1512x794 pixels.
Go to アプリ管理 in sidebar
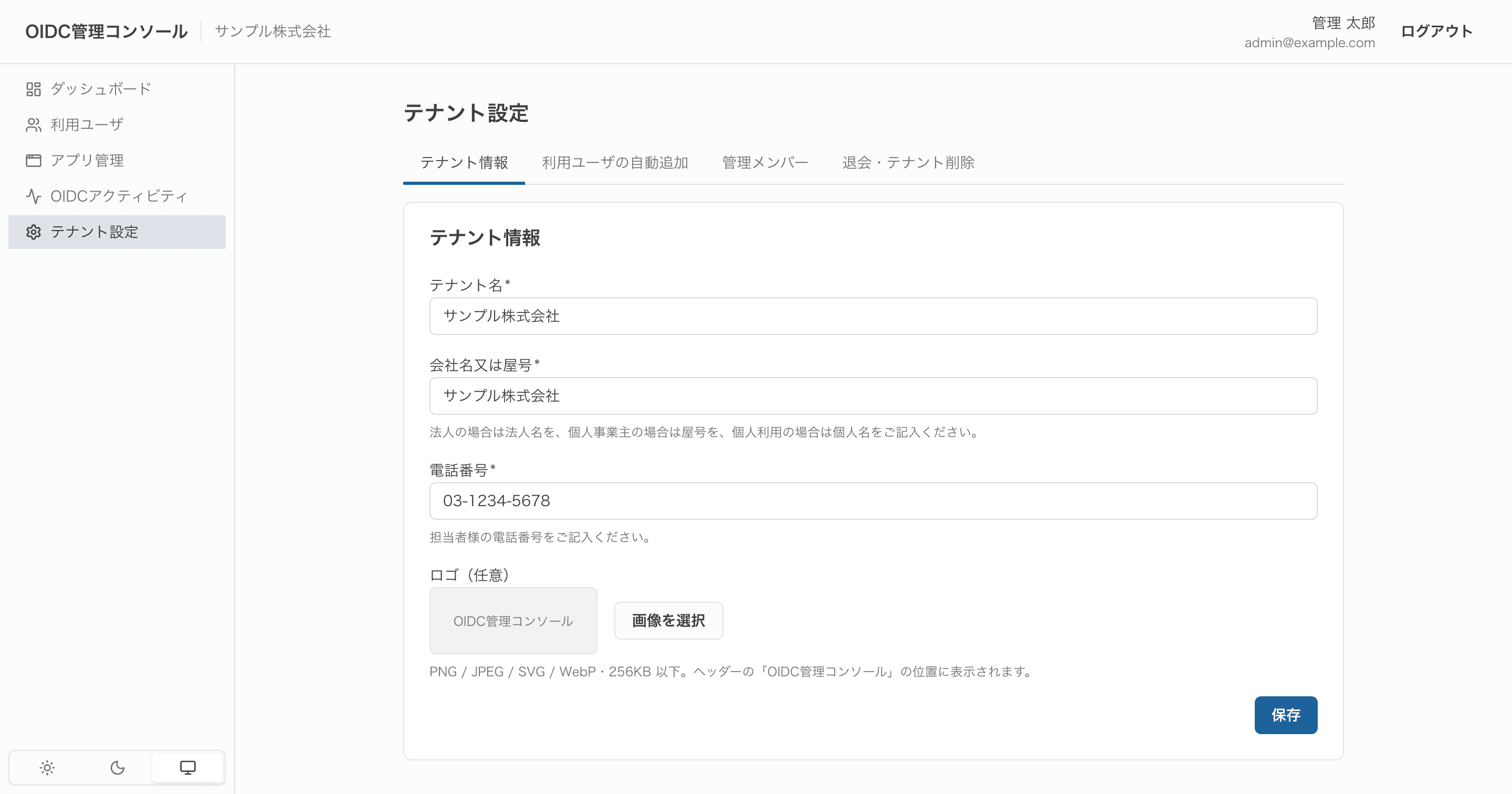click(x=117, y=161)
